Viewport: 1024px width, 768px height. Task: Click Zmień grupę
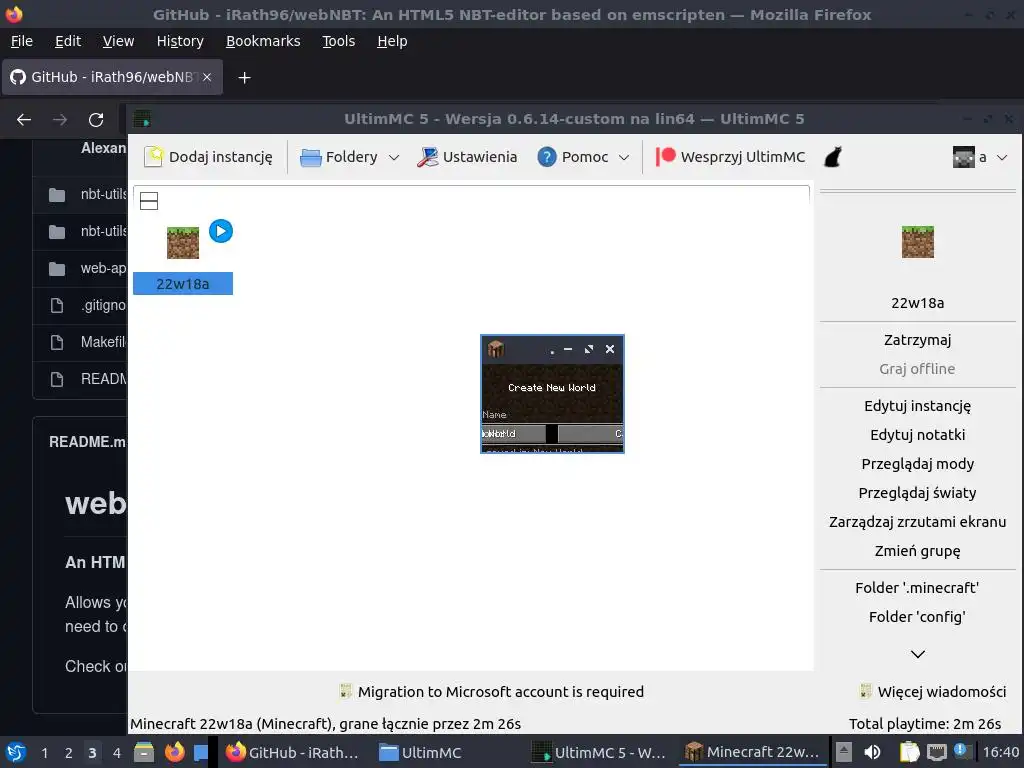coord(918,551)
